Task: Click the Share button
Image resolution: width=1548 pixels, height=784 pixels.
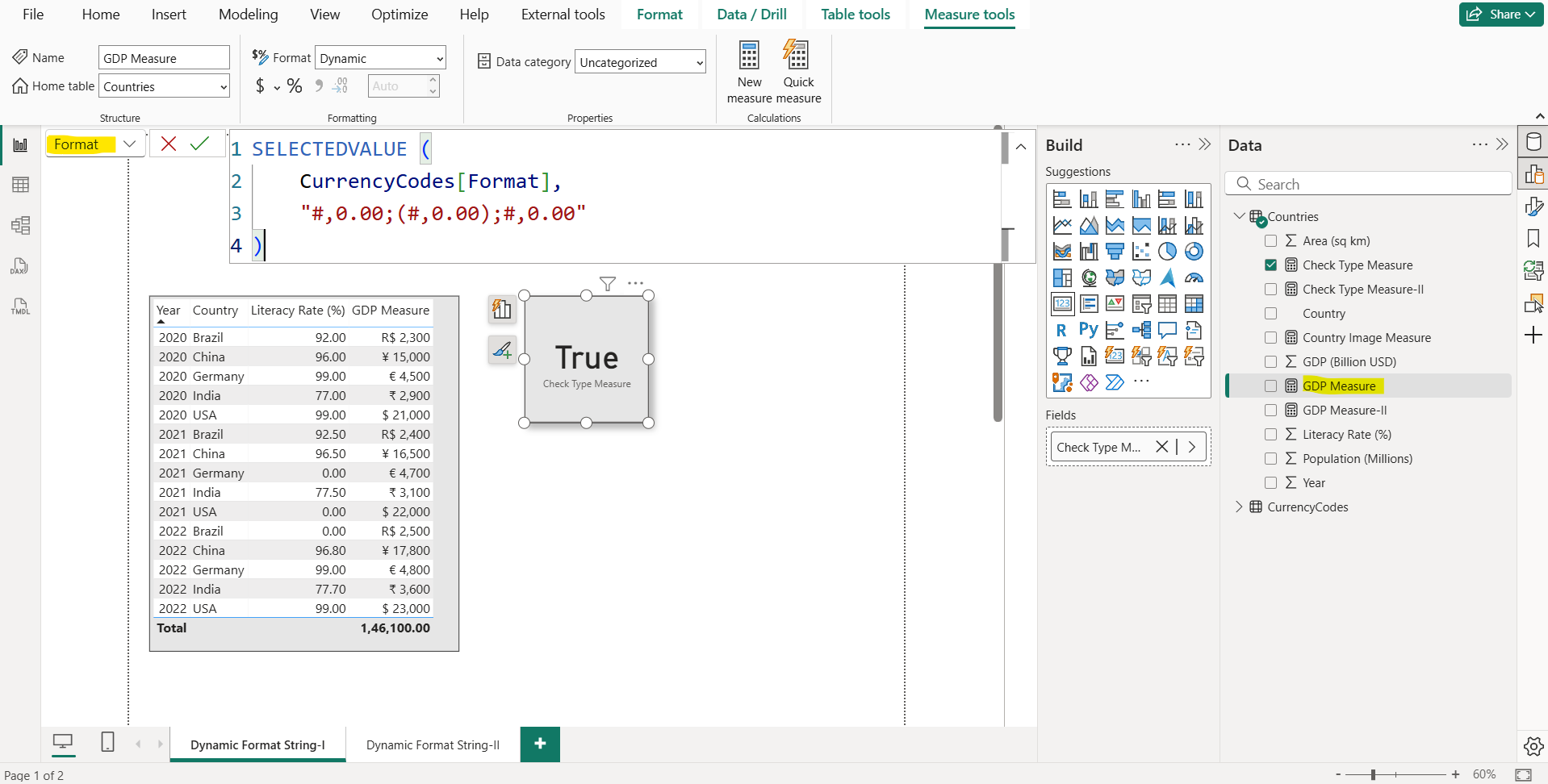Action: 1502,15
